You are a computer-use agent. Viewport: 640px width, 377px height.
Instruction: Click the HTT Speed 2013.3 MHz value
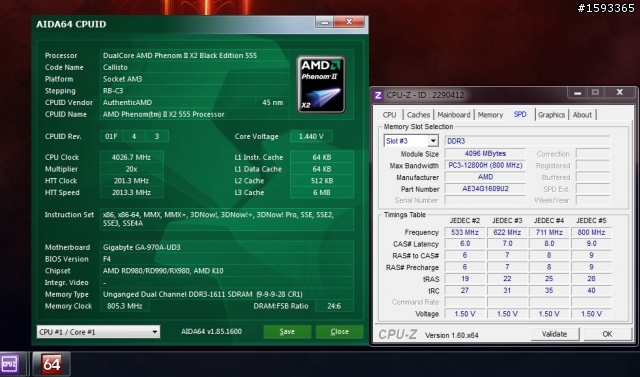point(131,193)
